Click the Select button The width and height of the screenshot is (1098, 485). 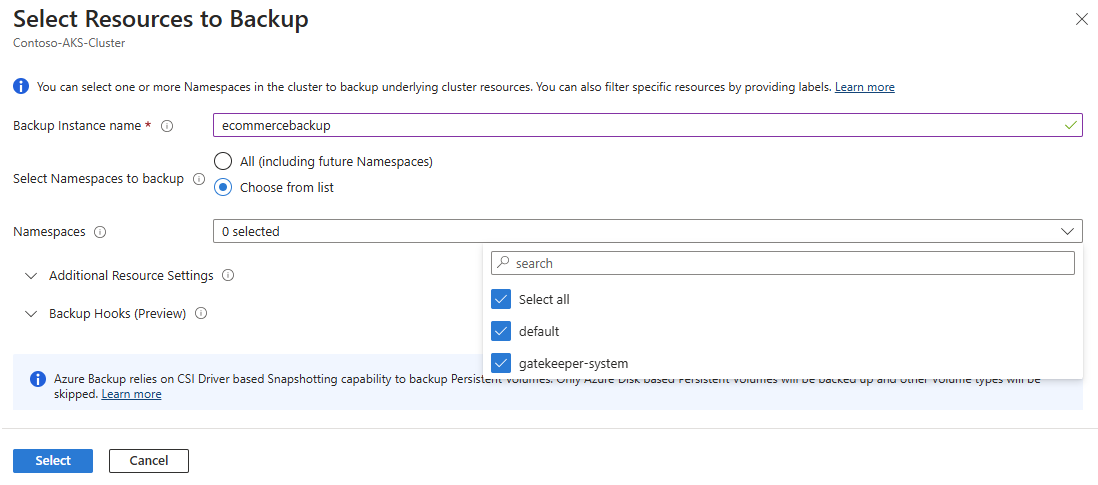point(53,461)
